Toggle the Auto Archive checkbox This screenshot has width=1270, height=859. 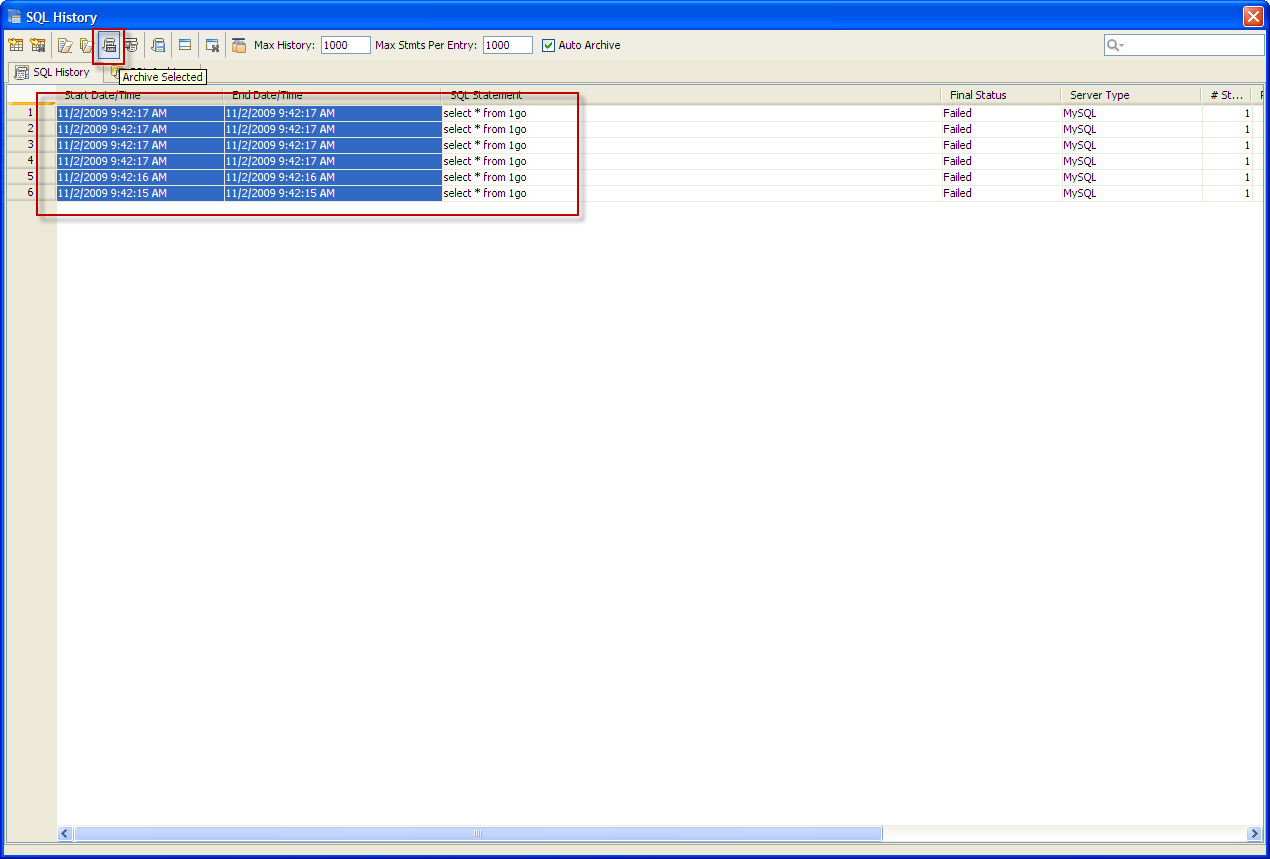pos(548,45)
